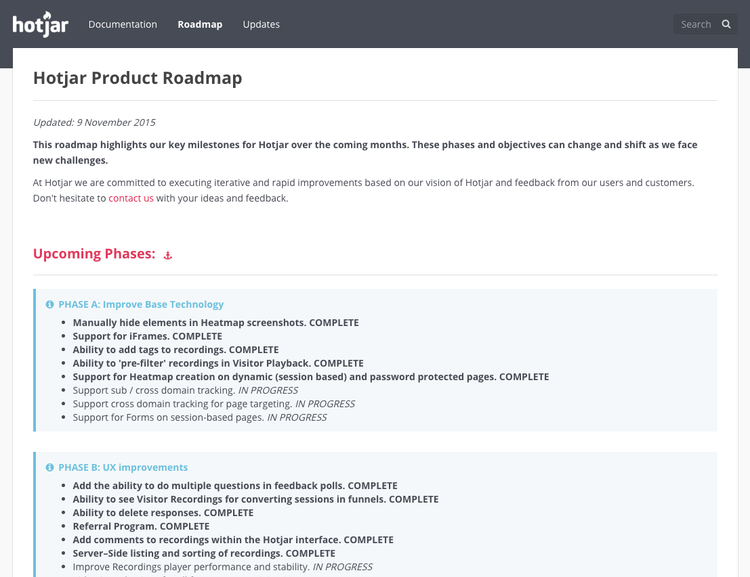
Task: Click 'Support sub / cross domain tracking' item
Action: coord(185,390)
